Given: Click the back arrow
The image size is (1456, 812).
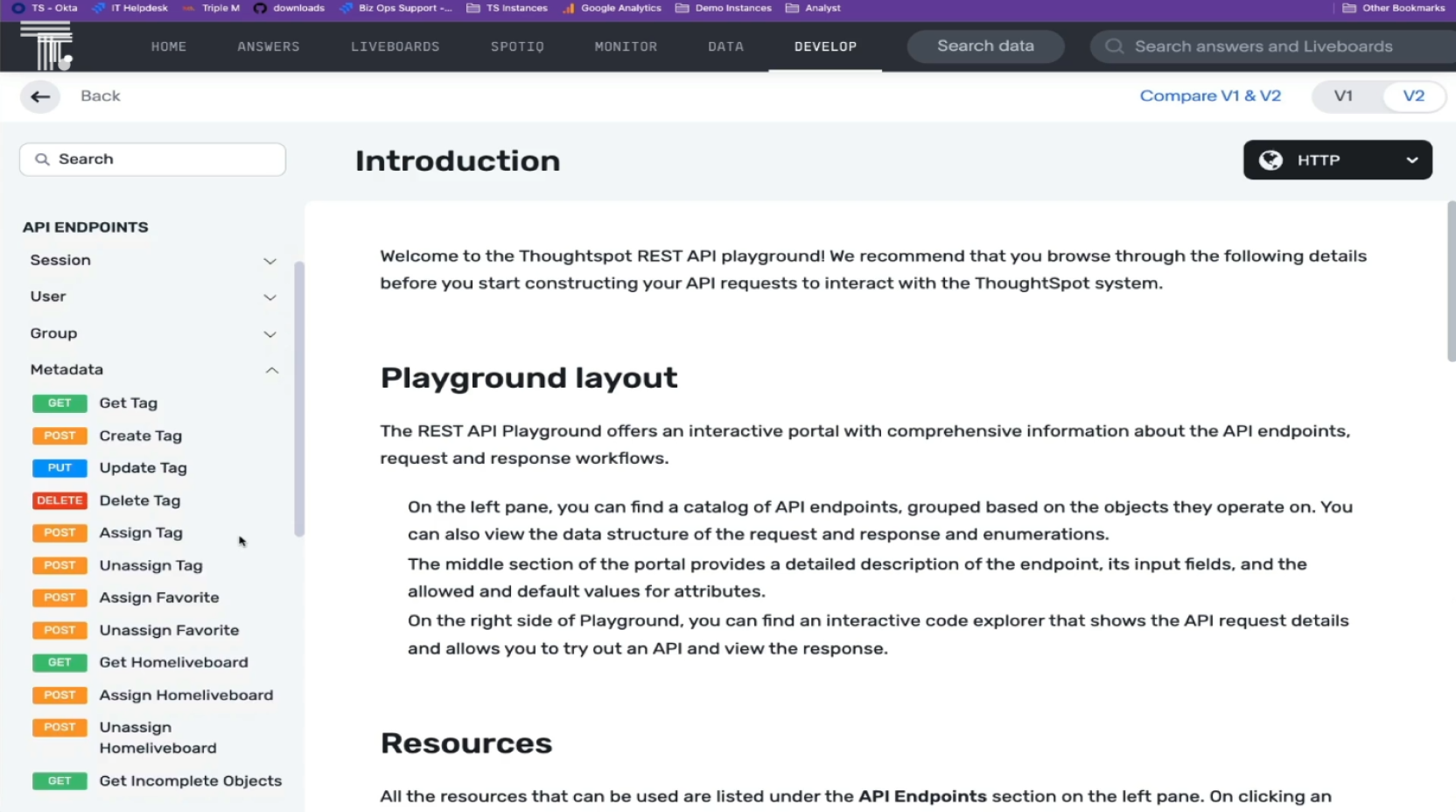Looking at the screenshot, I should point(39,96).
